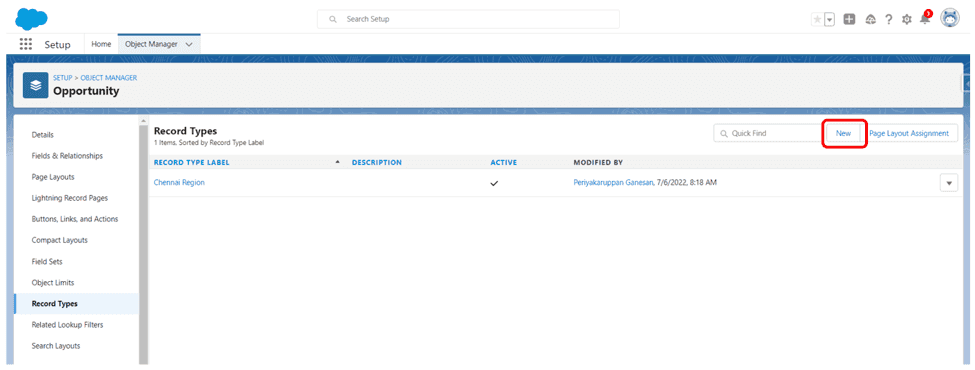
Task: Click the favorites star icon
Action: pyautogui.click(x=817, y=19)
